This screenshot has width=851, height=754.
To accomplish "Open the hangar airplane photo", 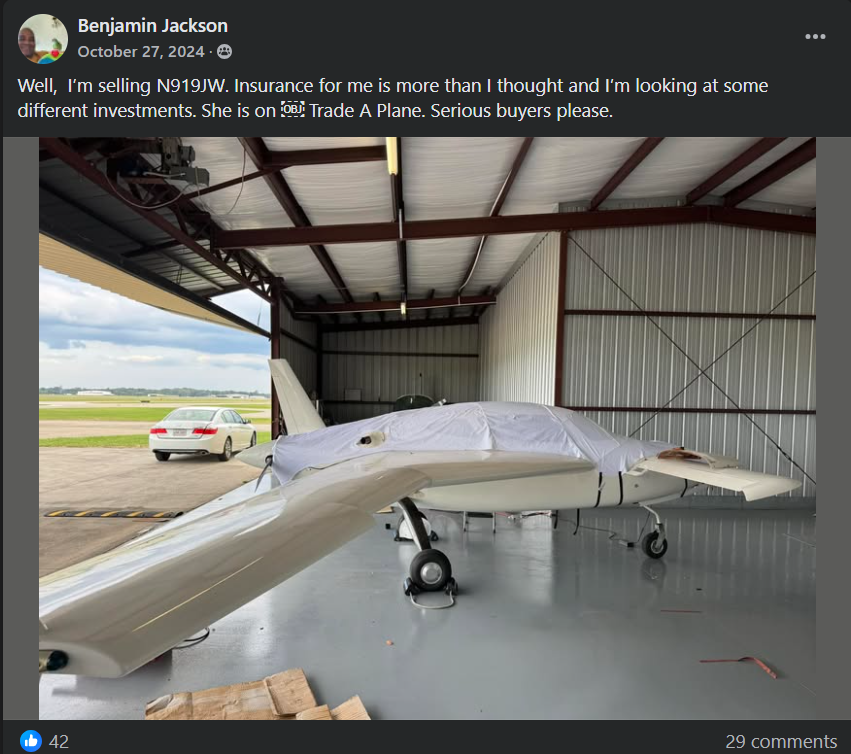I will tap(427, 428).
